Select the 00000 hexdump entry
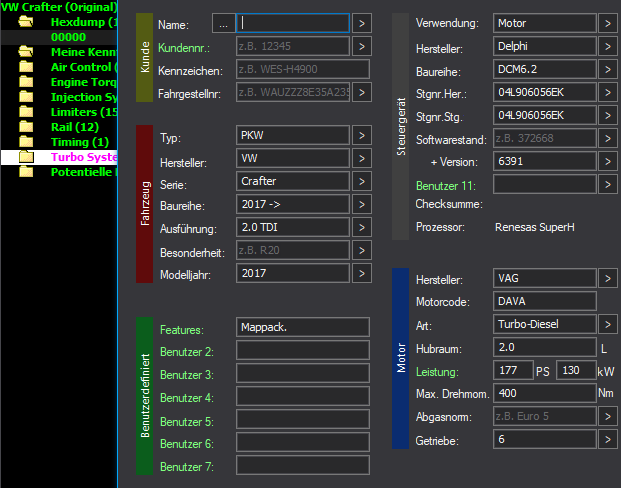Screen dimensions: 621x488 [68, 37]
